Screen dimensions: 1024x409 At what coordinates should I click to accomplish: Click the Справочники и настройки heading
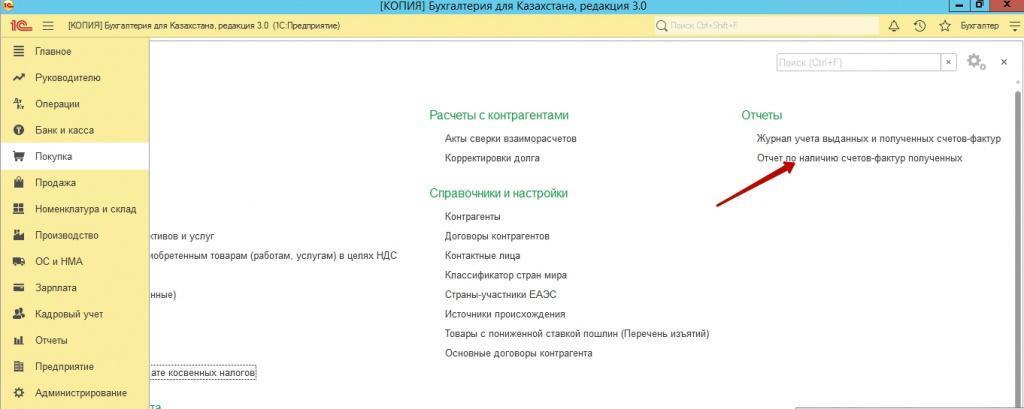pos(498,193)
